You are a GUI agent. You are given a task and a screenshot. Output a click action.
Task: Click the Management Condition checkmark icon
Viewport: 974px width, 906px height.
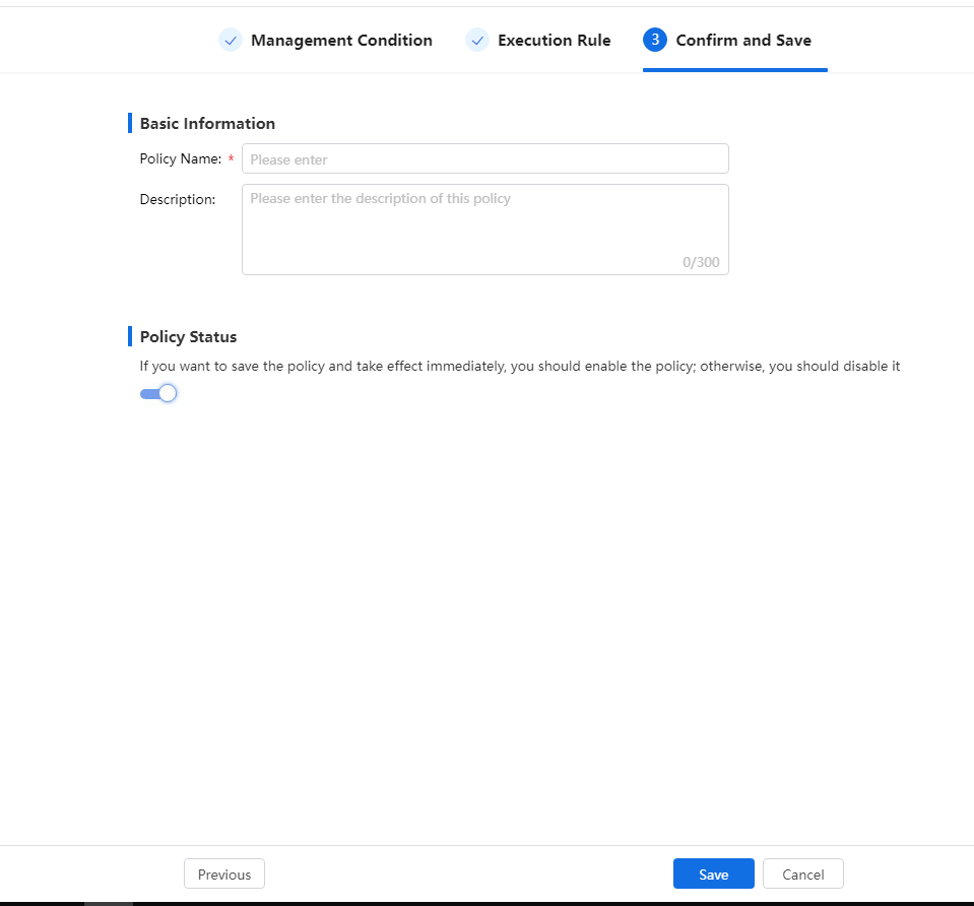click(230, 40)
